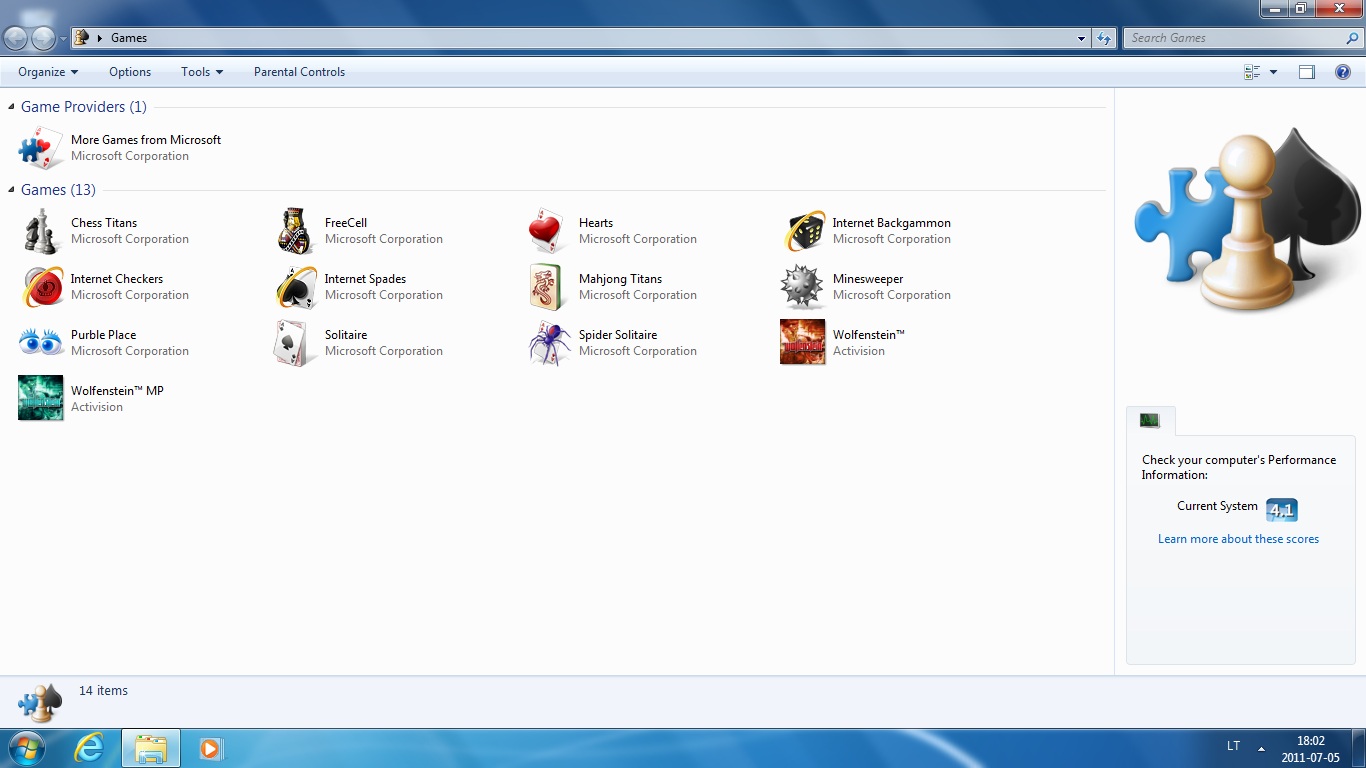The image size is (1366, 768).
Task: Open the Minesweeper mine icon
Action: pos(802,287)
